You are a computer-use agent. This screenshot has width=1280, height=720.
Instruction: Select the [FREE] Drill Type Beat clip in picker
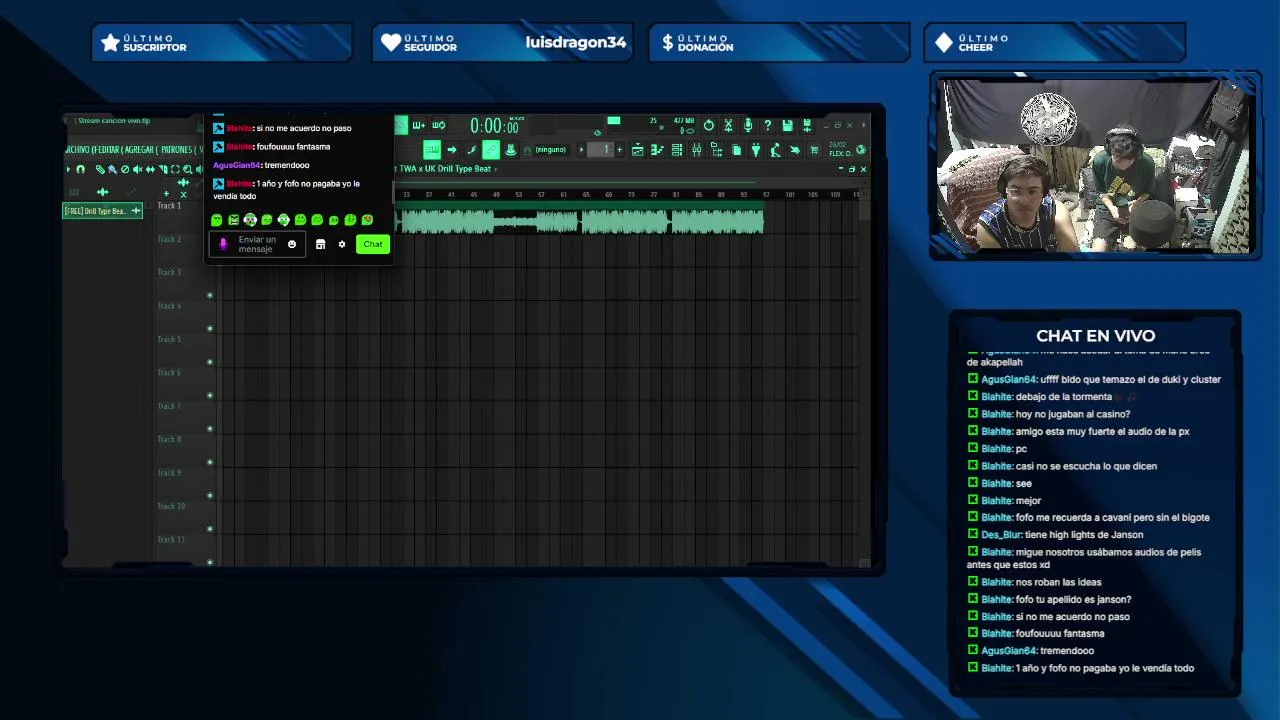coord(103,211)
